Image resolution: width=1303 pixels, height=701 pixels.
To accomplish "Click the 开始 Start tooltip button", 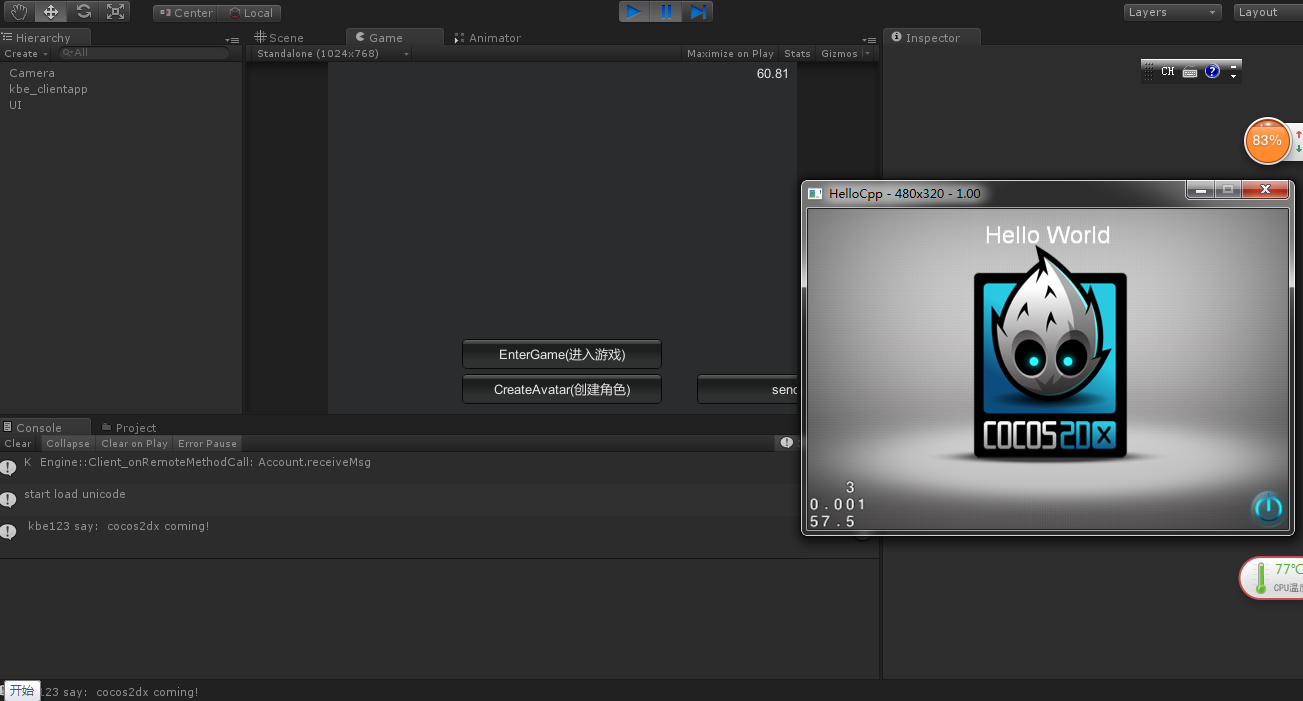I will [22, 690].
